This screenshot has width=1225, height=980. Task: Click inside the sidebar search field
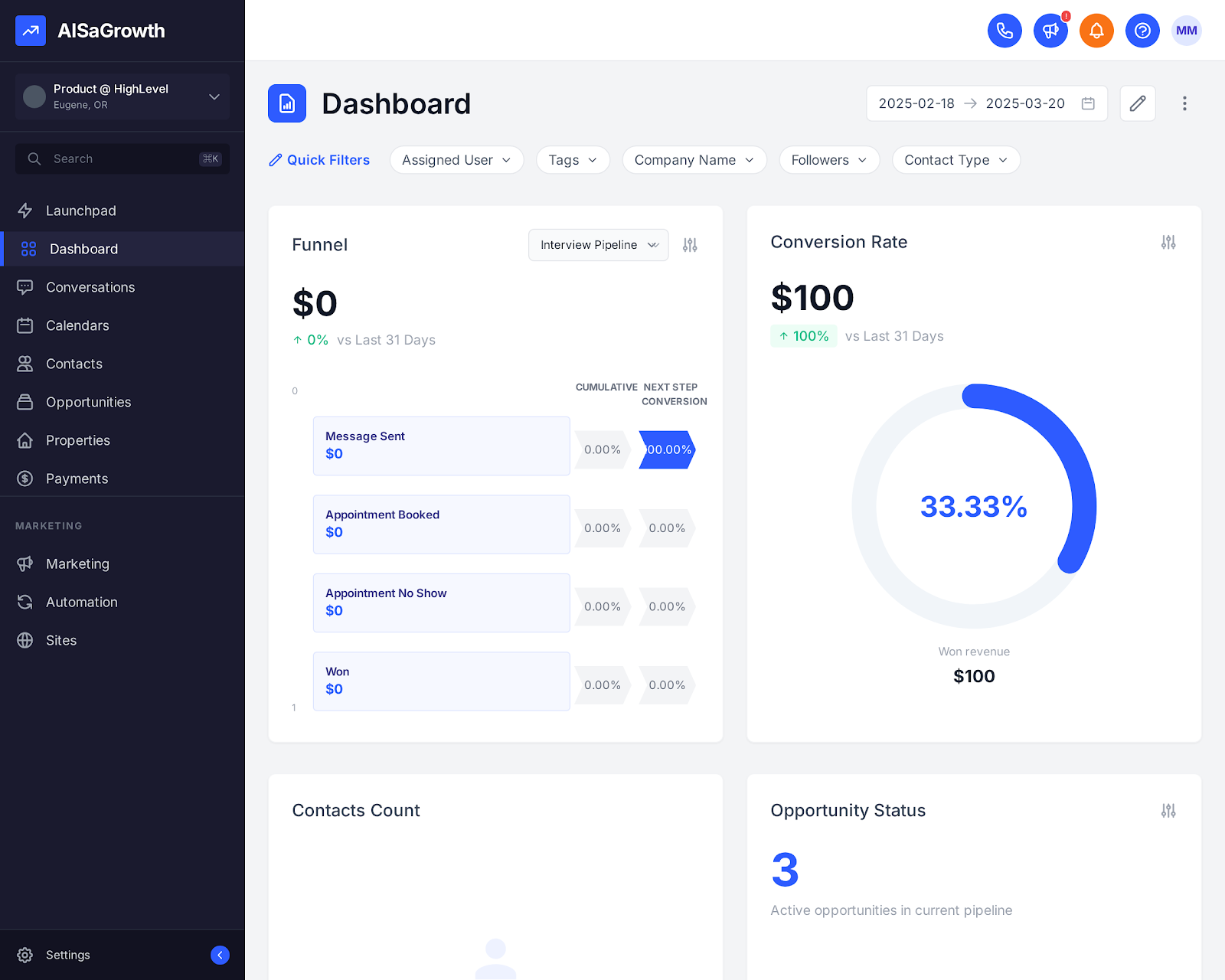pyautogui.click(x=107, y=158)
